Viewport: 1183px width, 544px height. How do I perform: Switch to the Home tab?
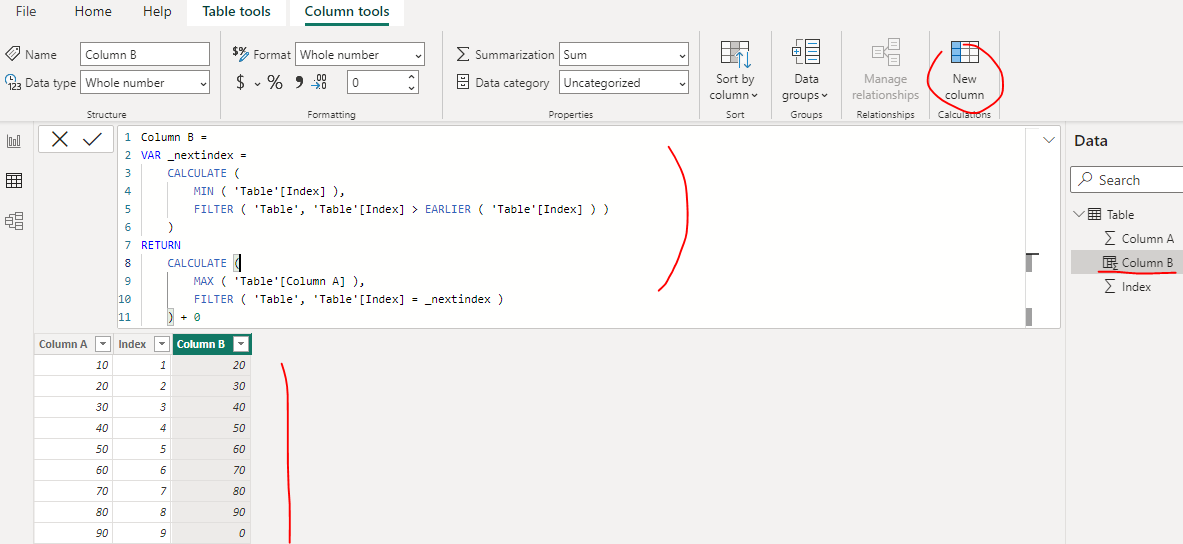[x=93, y=12]
